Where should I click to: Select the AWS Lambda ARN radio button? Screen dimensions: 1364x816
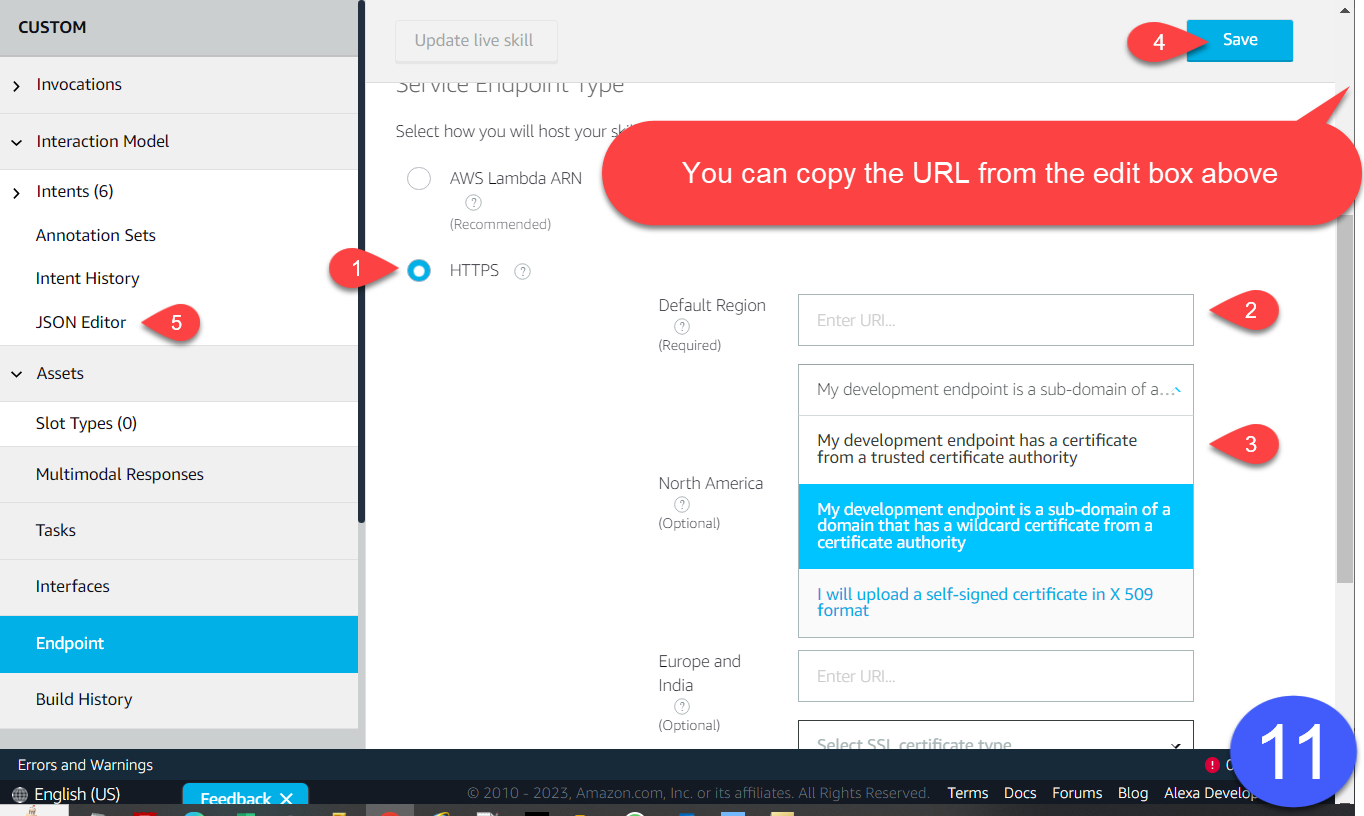click(419, 179)
